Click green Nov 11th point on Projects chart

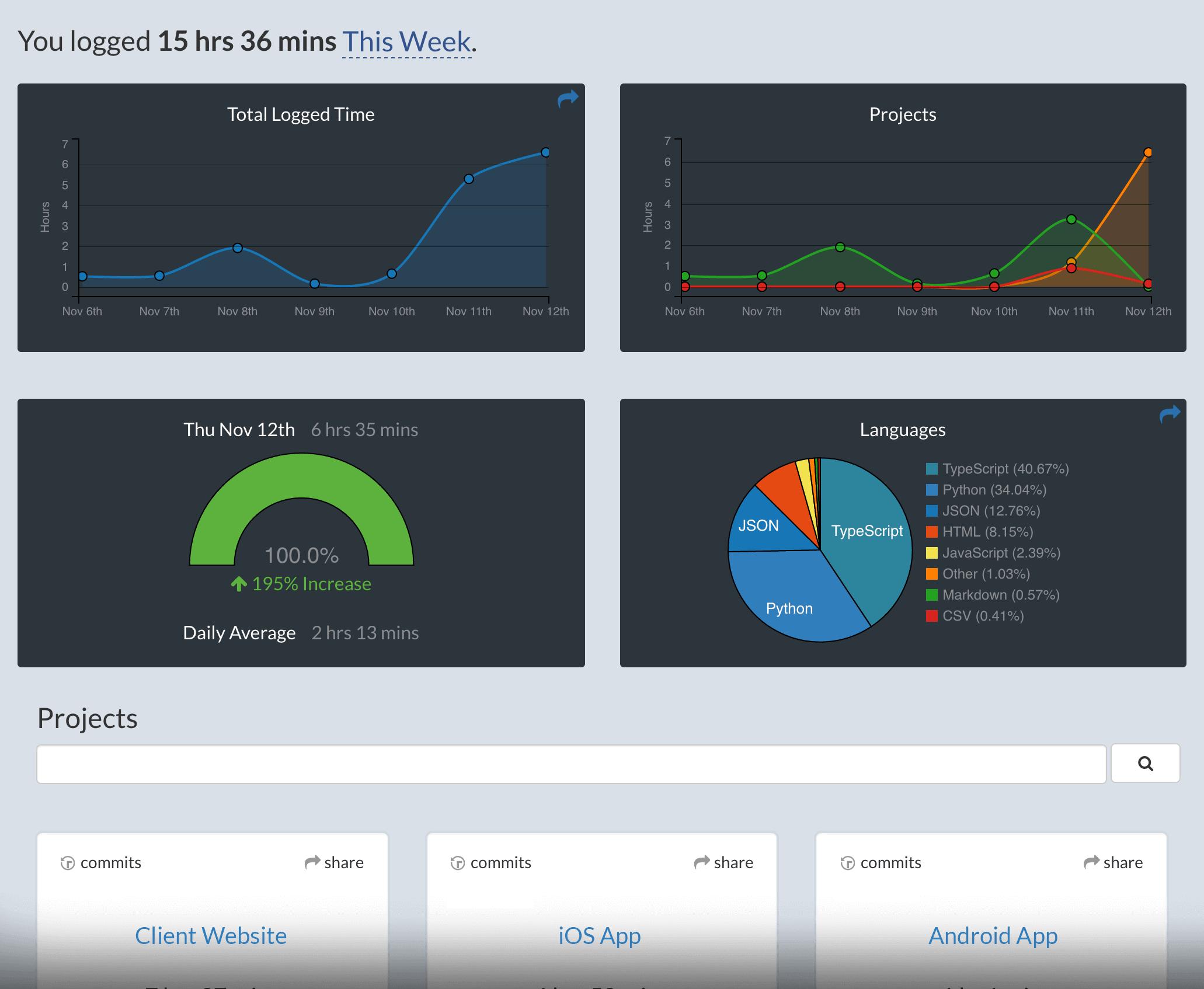(1071, 220)
